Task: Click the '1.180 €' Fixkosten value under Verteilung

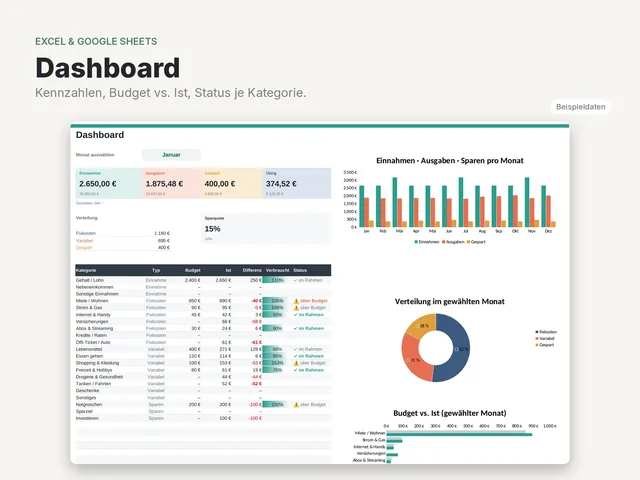Action: pyautogui.click(x=162, y=233)
